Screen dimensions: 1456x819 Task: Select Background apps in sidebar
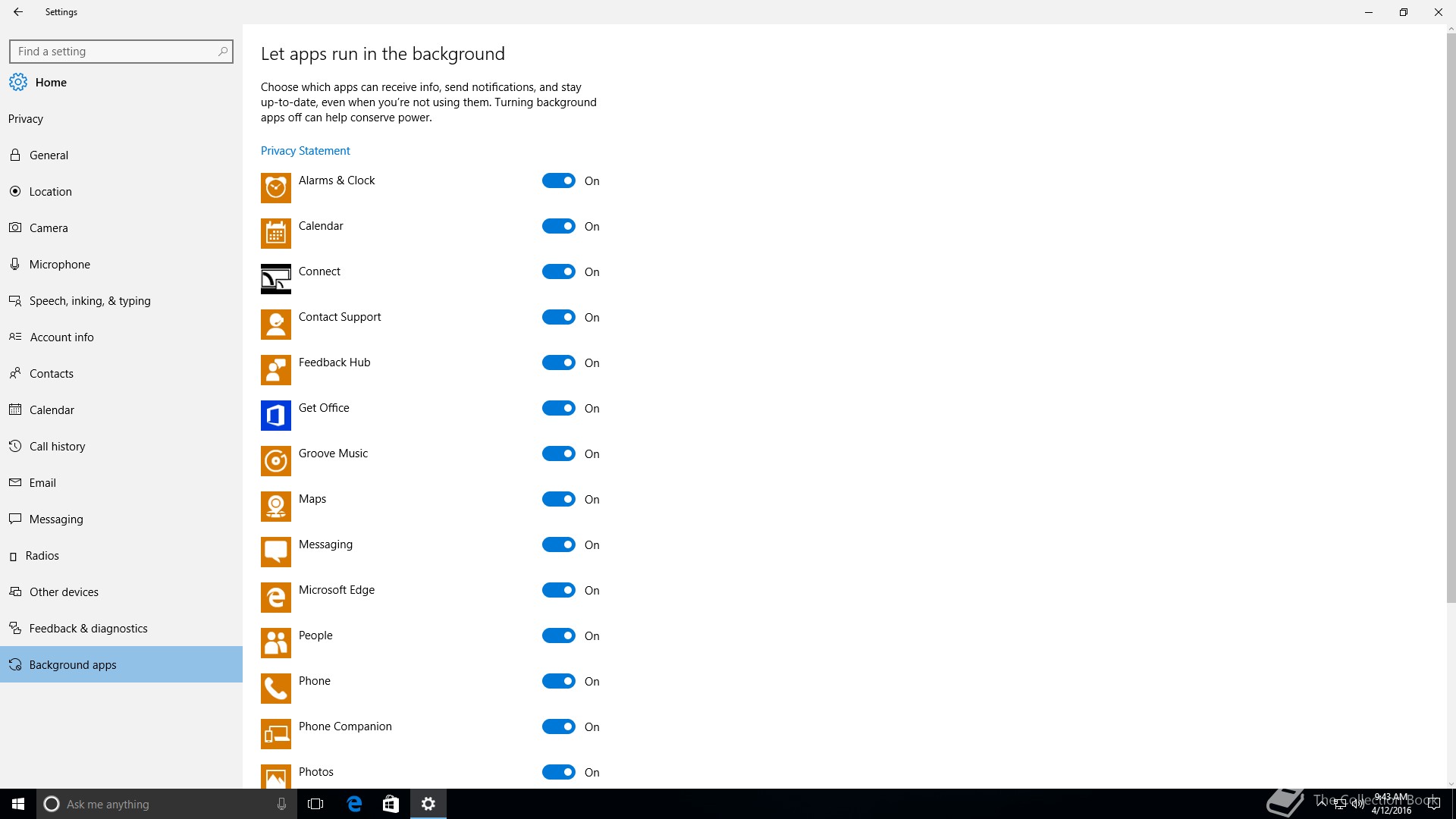tap(121, 664)
